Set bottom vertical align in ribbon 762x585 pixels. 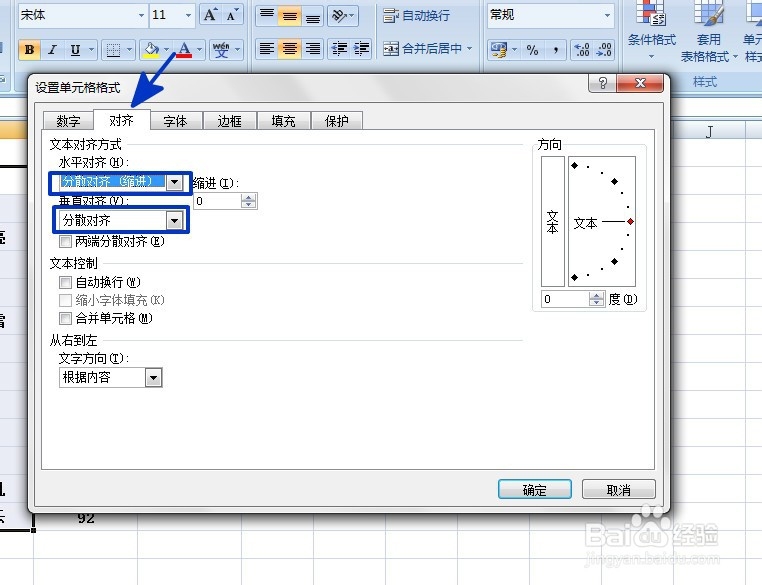pos(312,16)
